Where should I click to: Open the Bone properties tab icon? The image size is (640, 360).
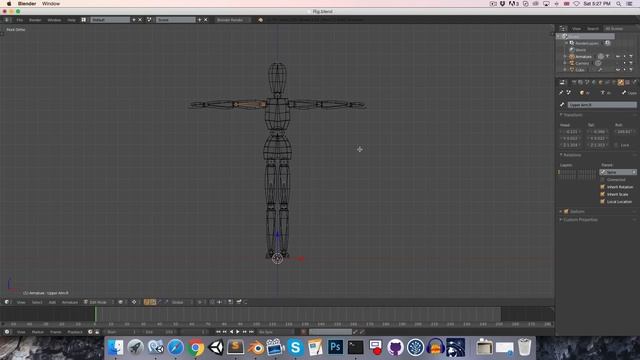(x=620, y=82)
